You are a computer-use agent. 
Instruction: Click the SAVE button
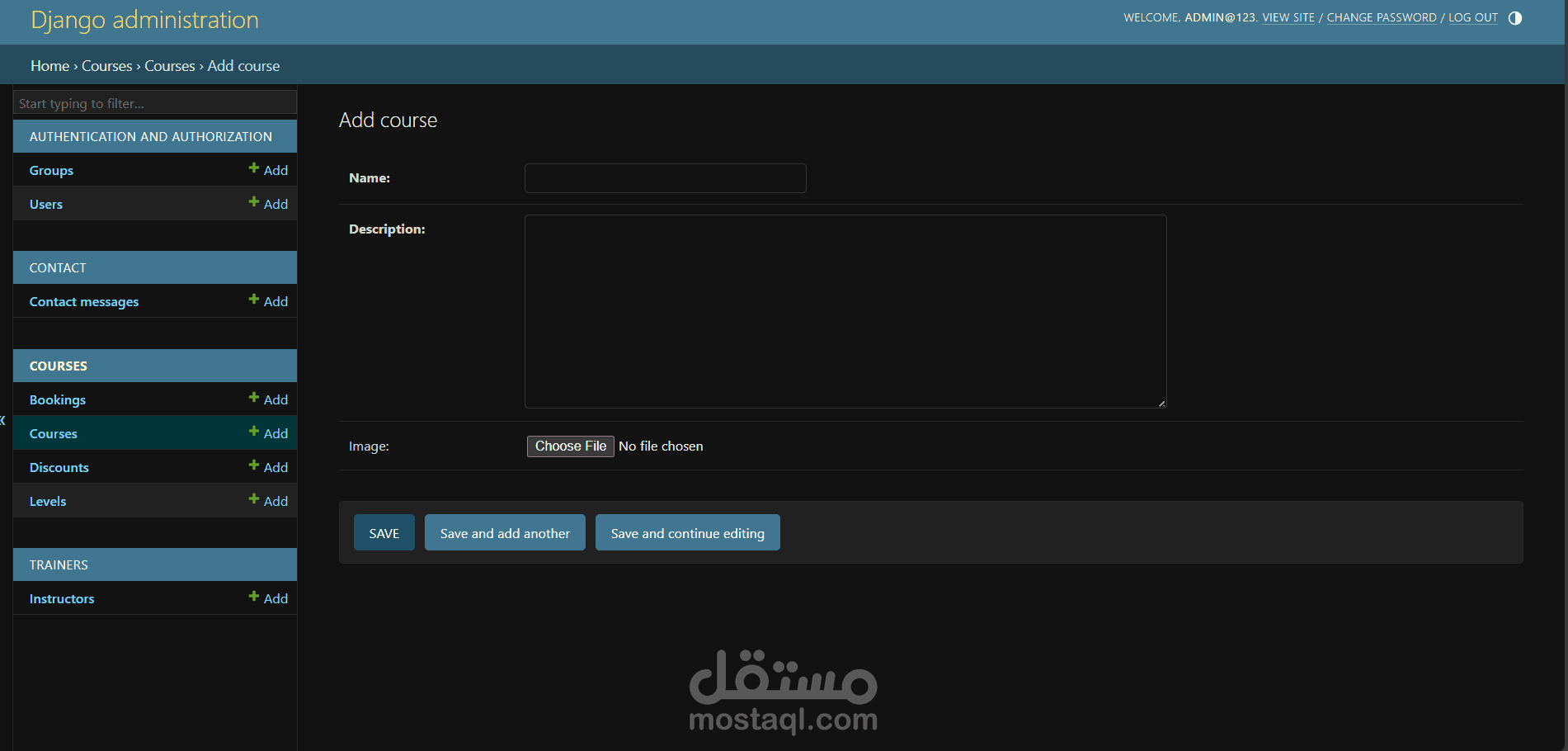click(x=384, y=533)
